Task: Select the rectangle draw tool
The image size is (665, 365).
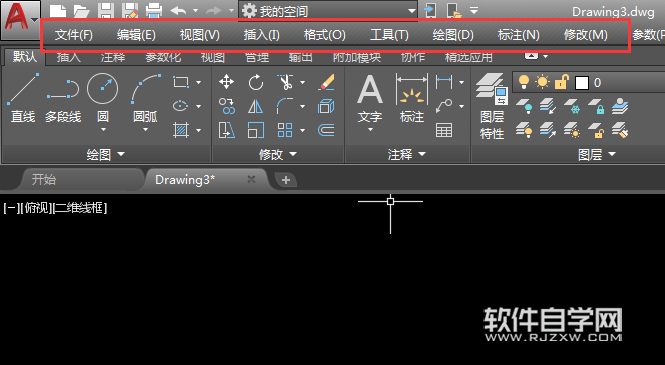Action: pyautogui.click(x=181, y=82)
